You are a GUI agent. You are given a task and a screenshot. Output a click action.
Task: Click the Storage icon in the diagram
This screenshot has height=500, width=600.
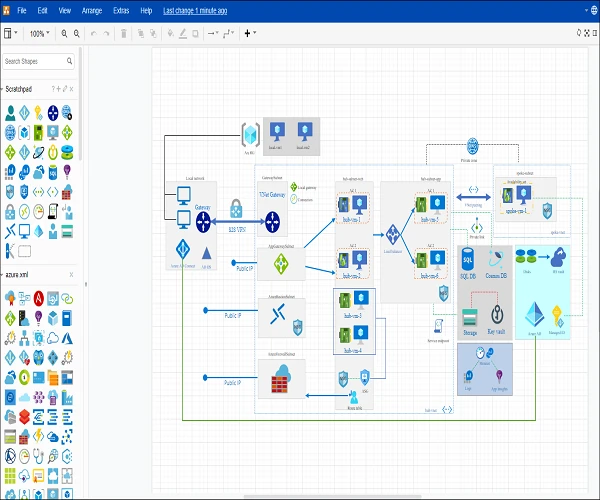470,317
